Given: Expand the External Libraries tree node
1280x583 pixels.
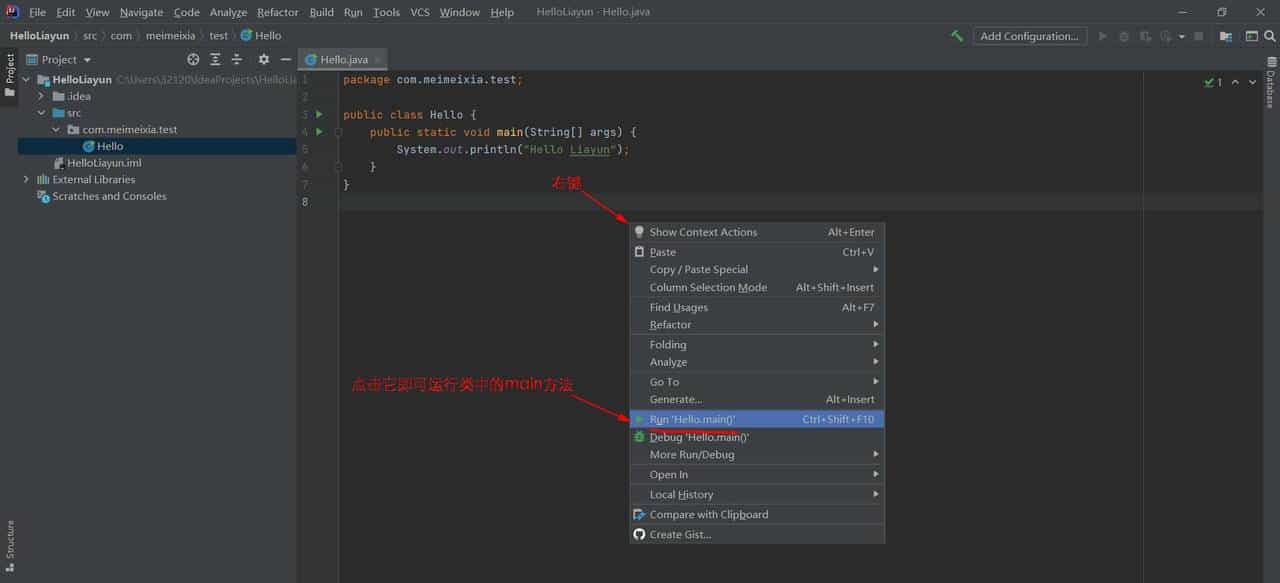Looking at the screenshot, I should tap(26, 179).
